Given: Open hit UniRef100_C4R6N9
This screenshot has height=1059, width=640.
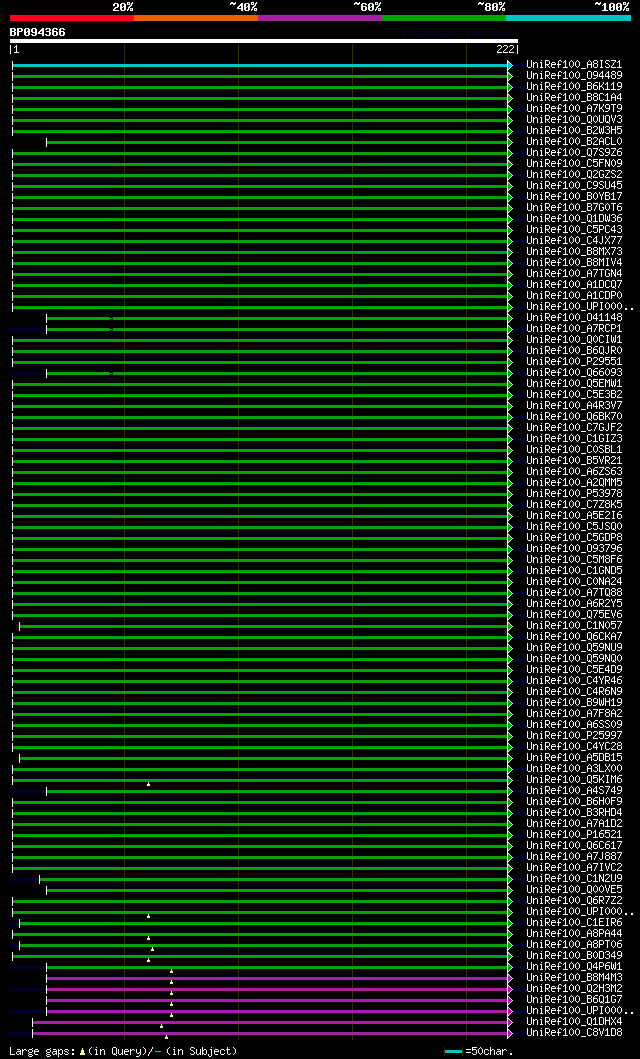Looking at the screenshot, I should [x=575, y=691].
